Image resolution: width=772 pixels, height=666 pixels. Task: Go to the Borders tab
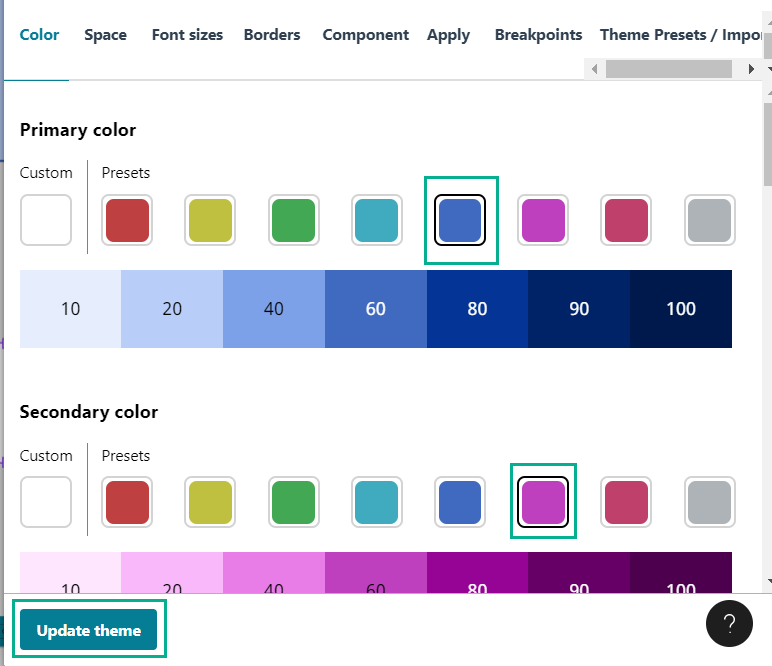click(x=272, y=35)
